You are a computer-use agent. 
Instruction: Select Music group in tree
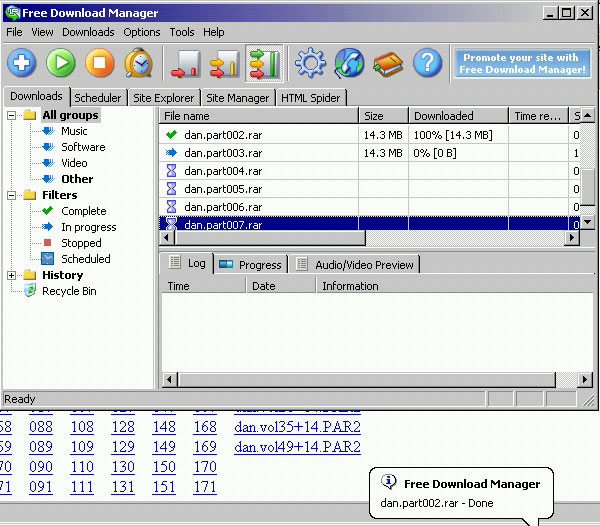[x=74, y=131]
